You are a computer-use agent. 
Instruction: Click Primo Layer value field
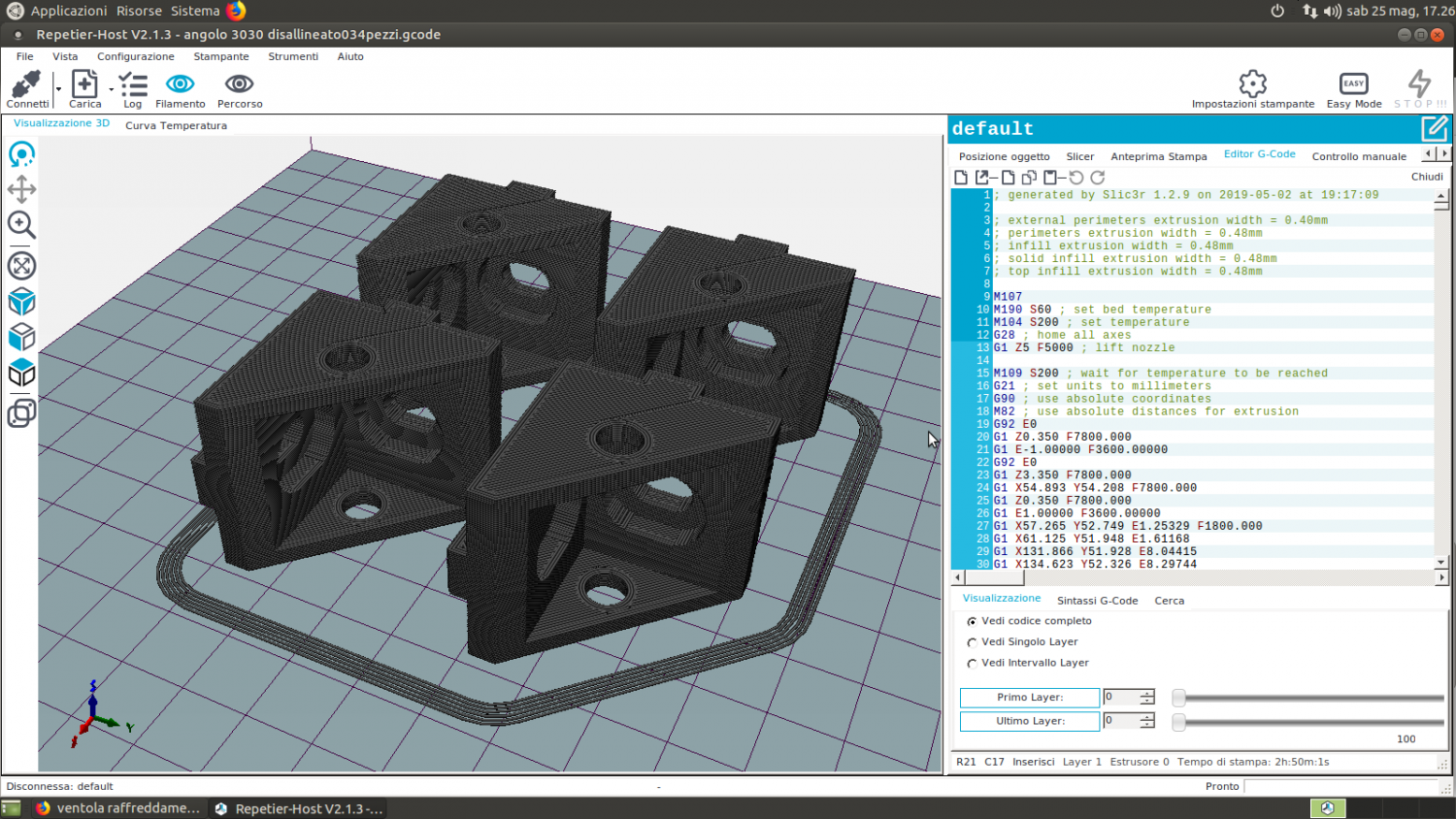tap(1121, 698)
